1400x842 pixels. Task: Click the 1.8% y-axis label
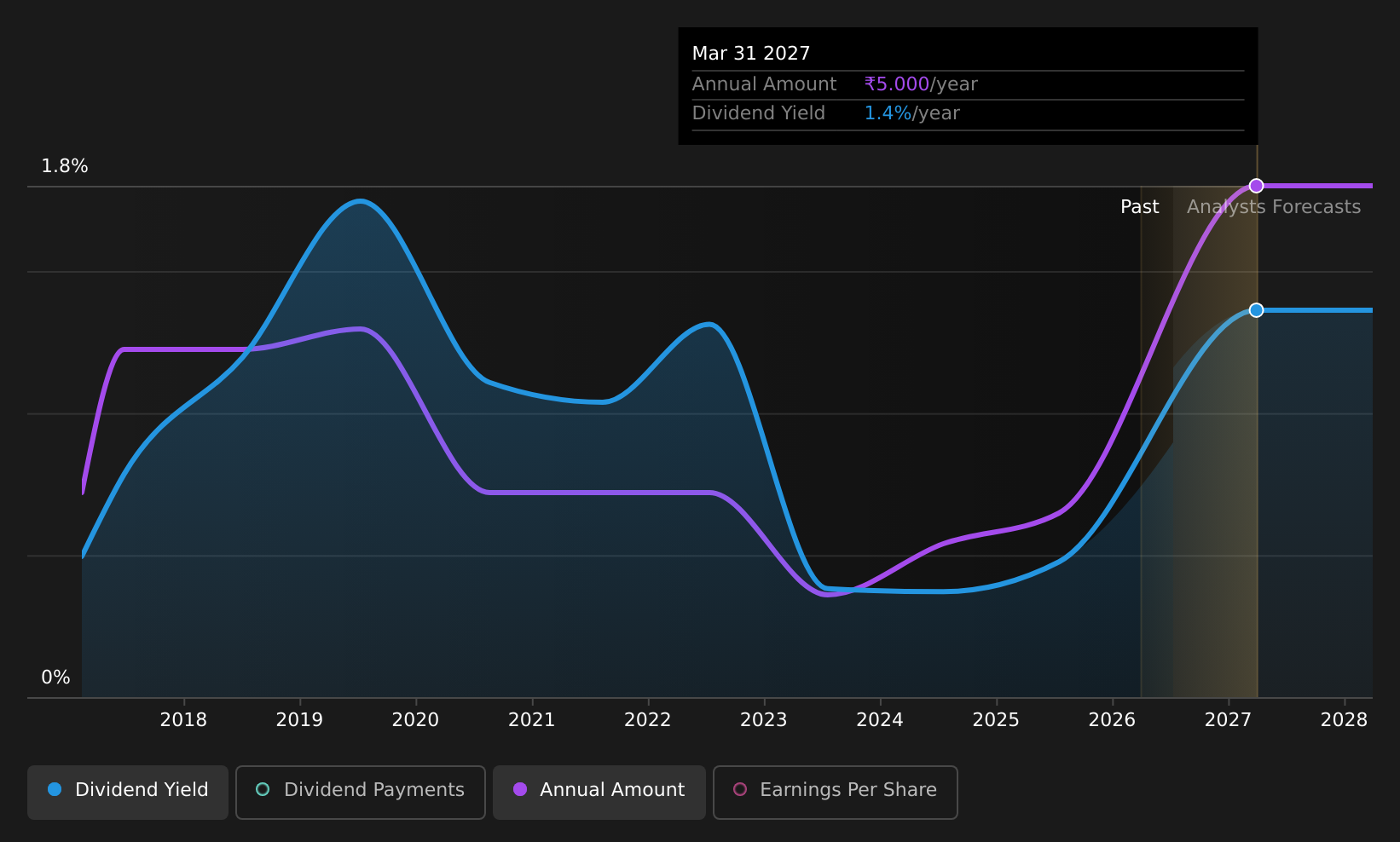click(65, 166)
